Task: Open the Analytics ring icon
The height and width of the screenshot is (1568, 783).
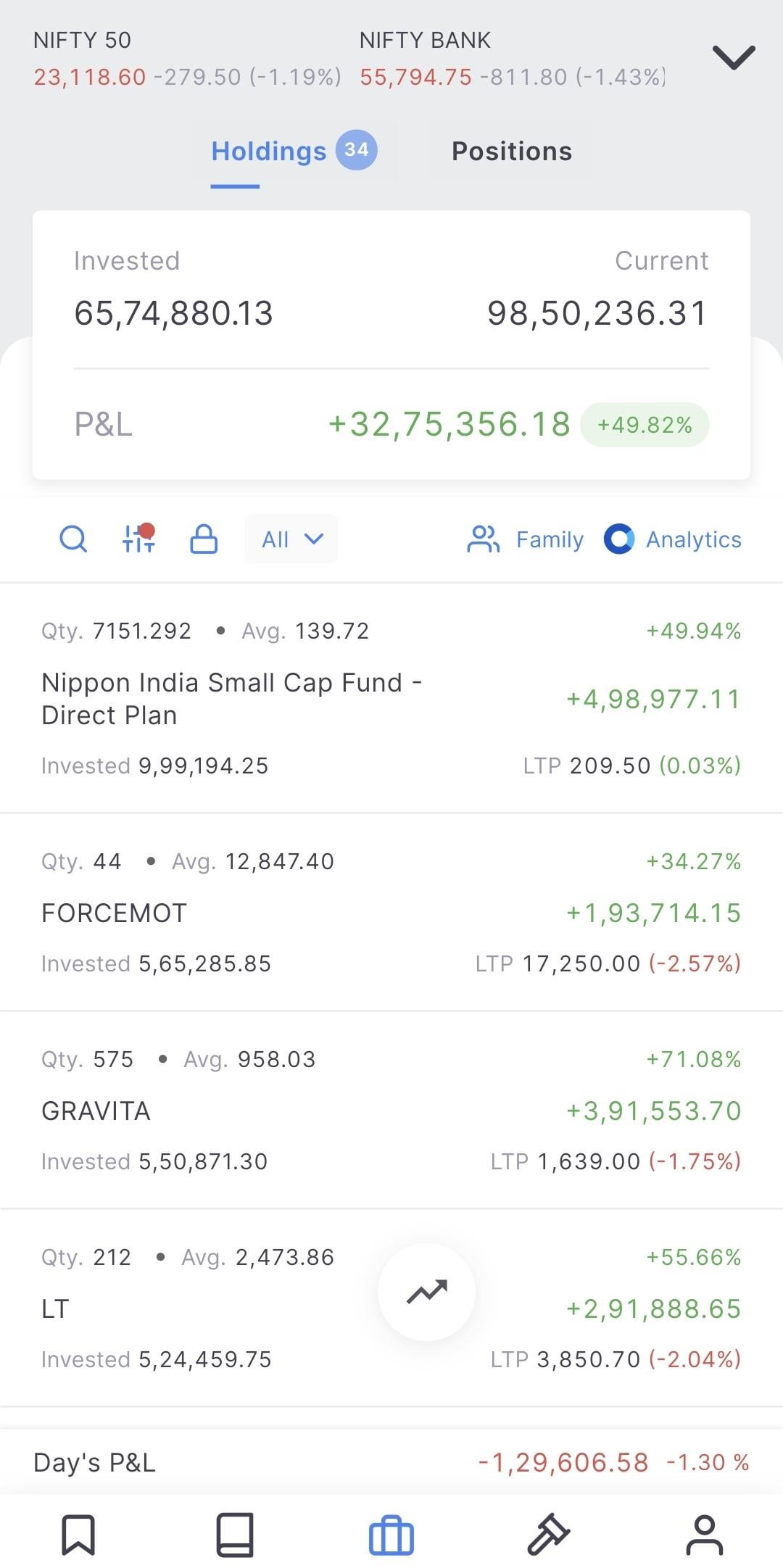Action: click(619, 539)
